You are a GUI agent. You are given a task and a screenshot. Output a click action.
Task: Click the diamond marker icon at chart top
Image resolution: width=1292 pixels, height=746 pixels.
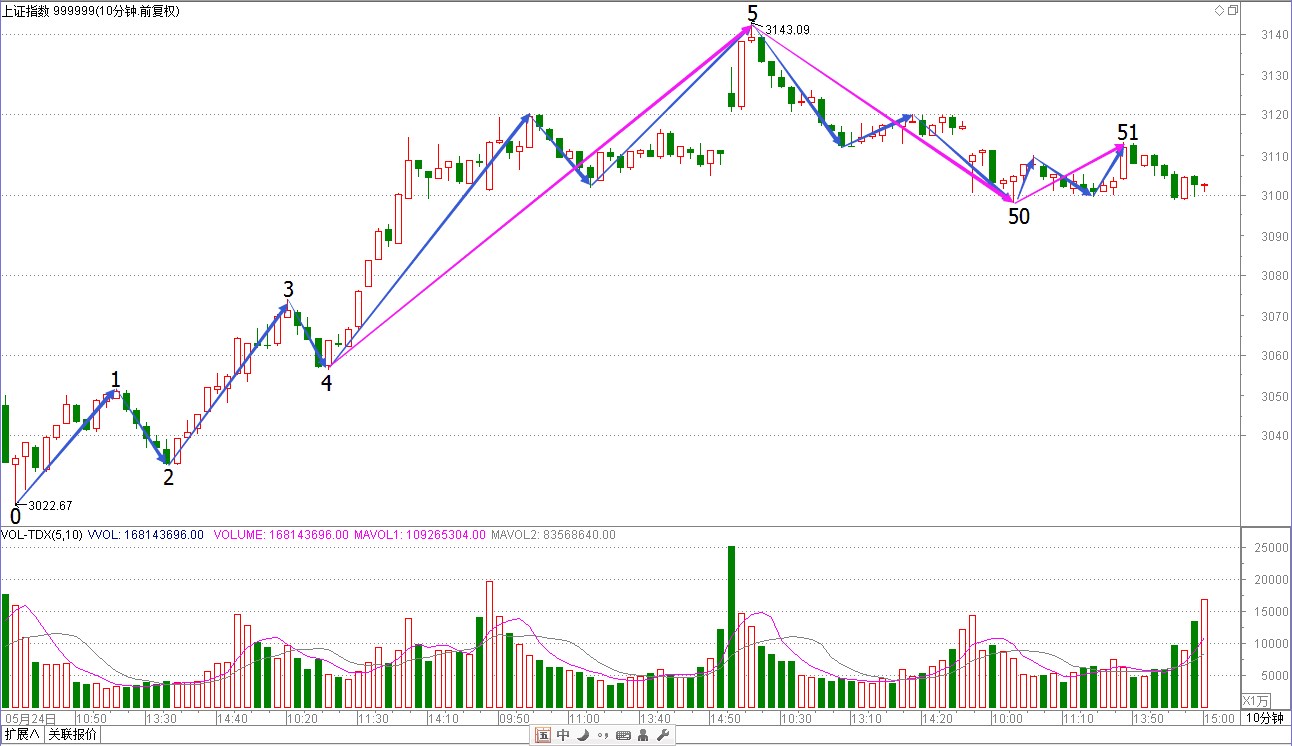click(1219, 10)
